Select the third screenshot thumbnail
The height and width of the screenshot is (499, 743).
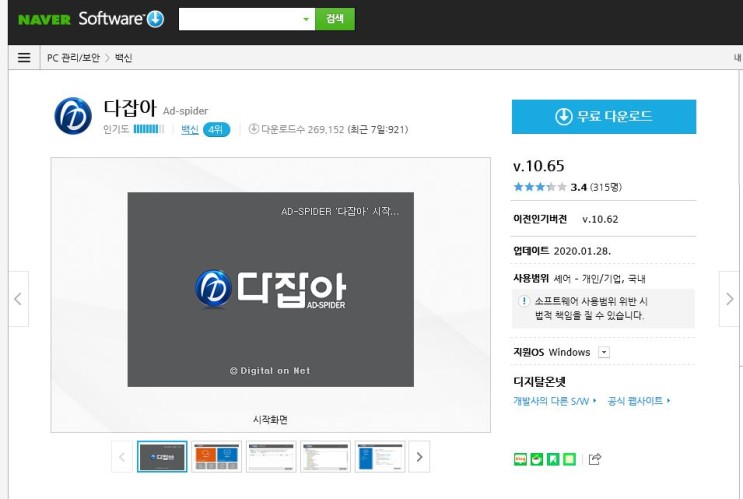271,457
